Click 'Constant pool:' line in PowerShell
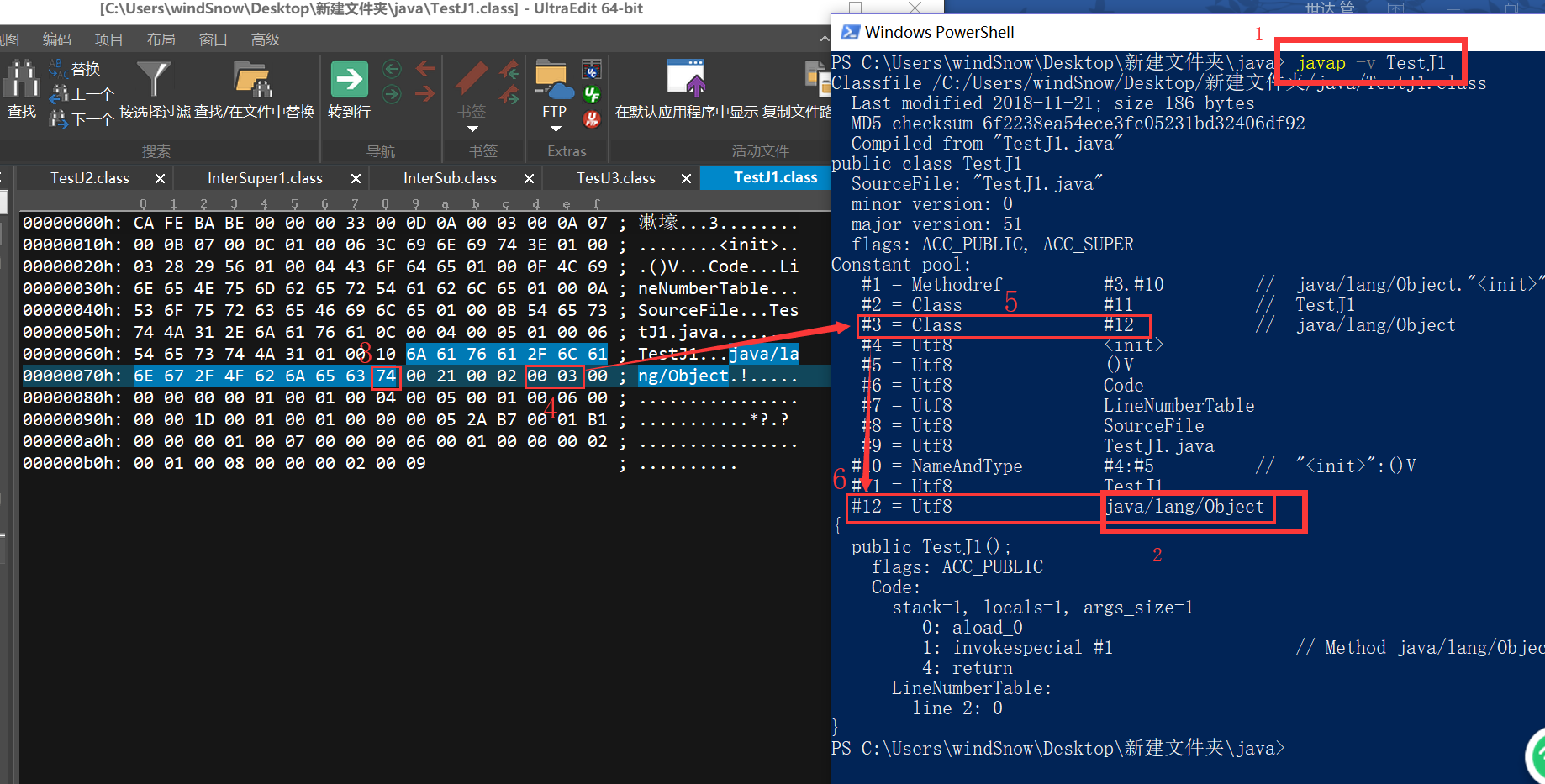The image size is (1545, 784). [x=903, y=265]
